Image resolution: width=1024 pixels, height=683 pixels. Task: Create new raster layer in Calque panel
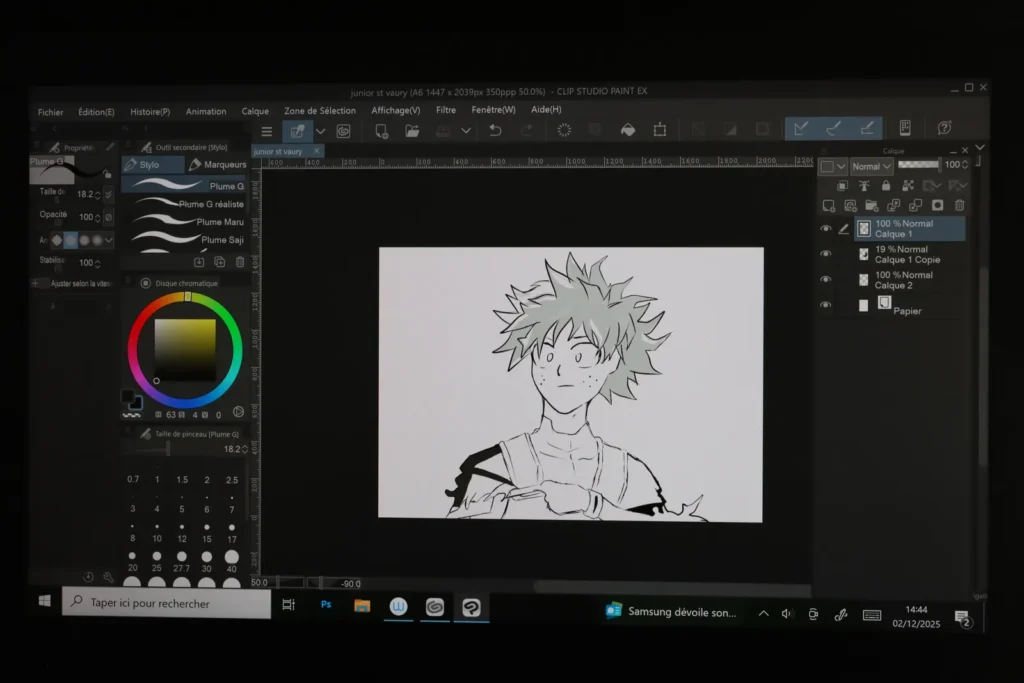(829, 206)
